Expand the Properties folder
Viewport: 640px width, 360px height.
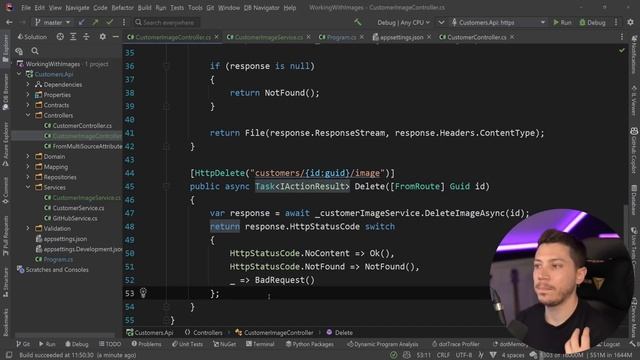click(x=28, y=95)
